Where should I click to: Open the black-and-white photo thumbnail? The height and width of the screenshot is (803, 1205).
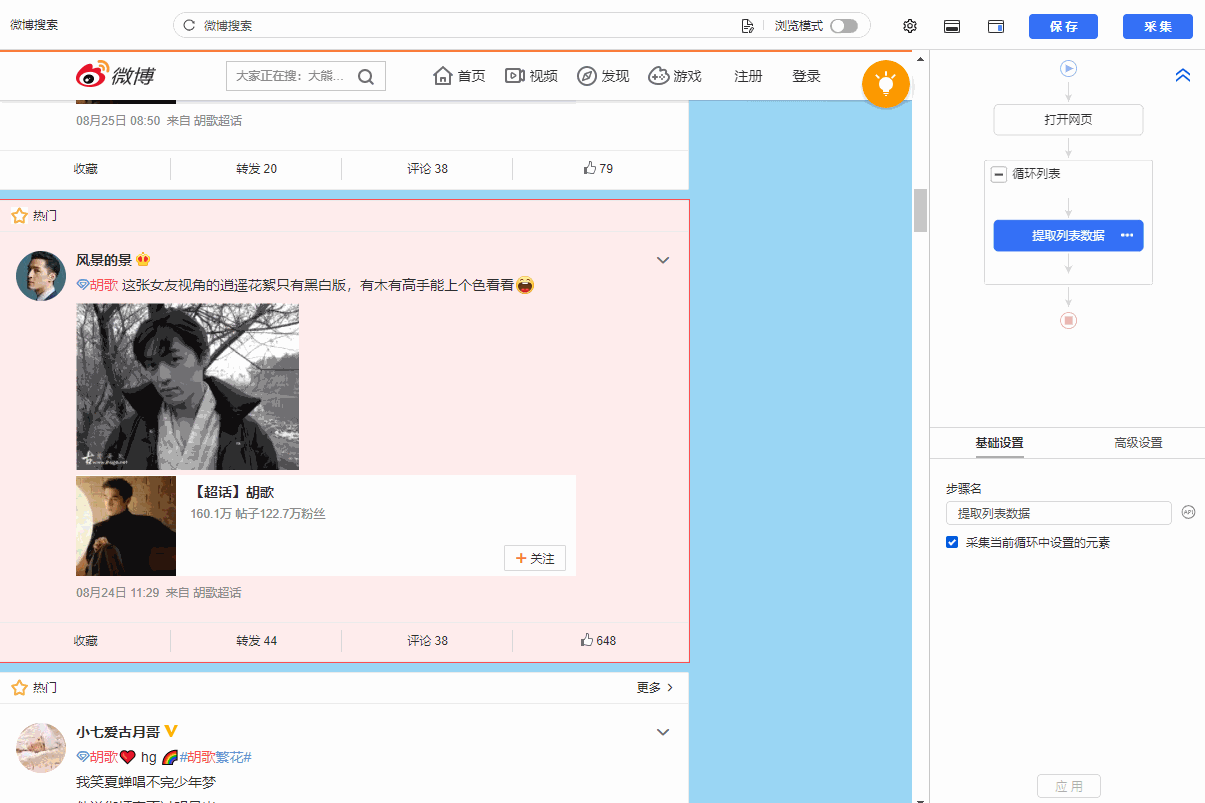tap(187, 387)
